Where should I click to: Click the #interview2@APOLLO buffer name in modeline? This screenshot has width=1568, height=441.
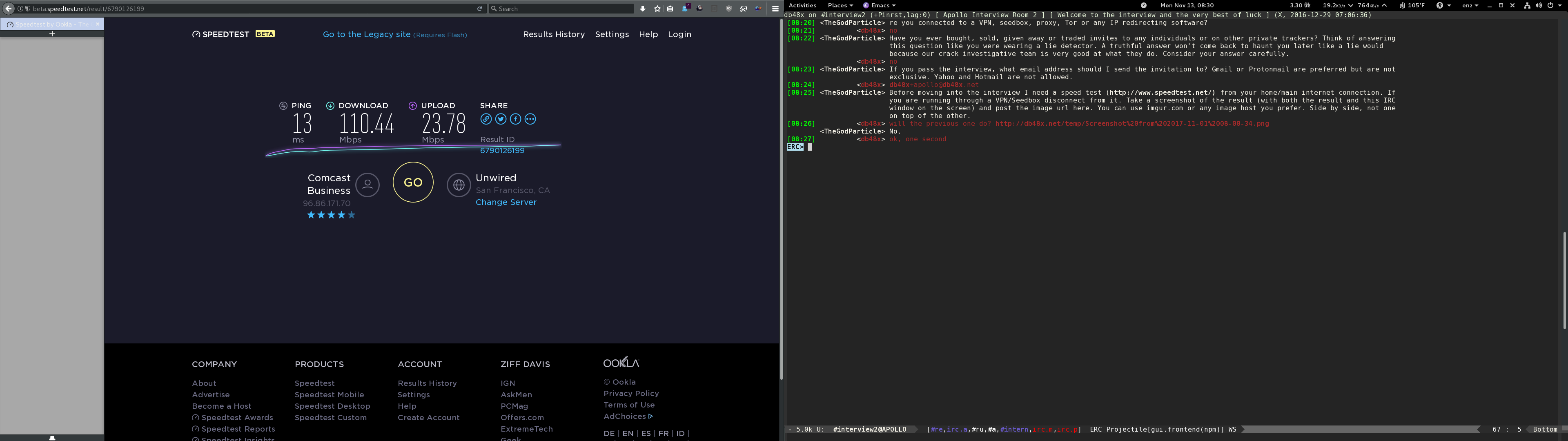click(869, 430)
